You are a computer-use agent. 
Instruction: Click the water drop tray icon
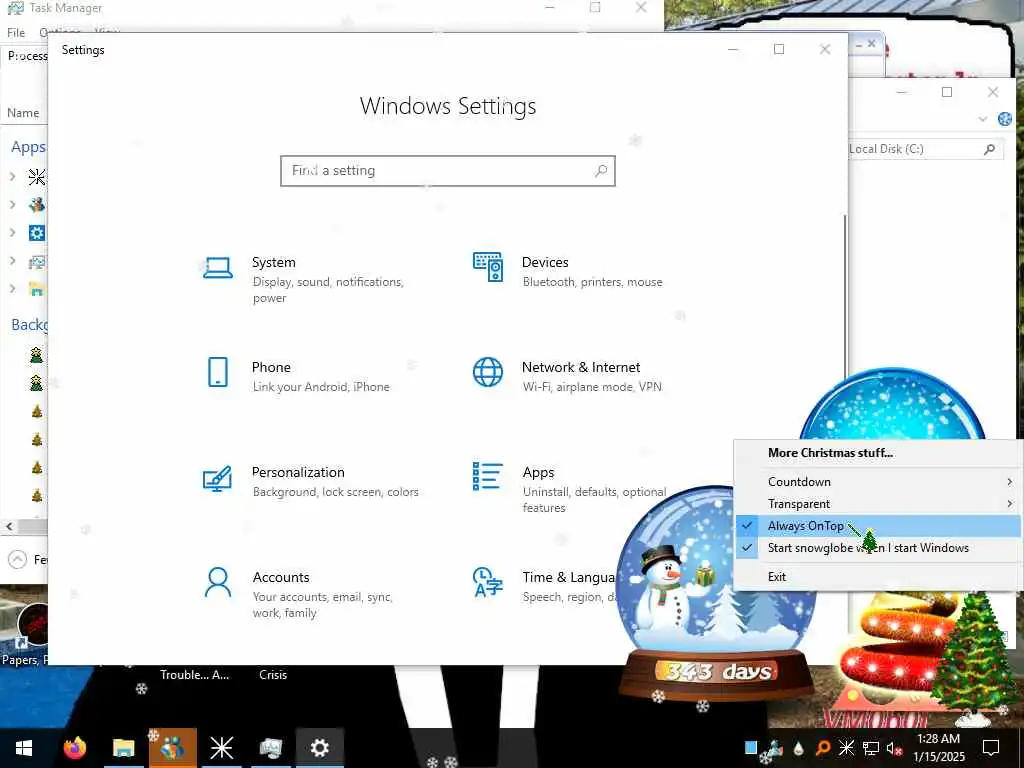click(799, 748)
